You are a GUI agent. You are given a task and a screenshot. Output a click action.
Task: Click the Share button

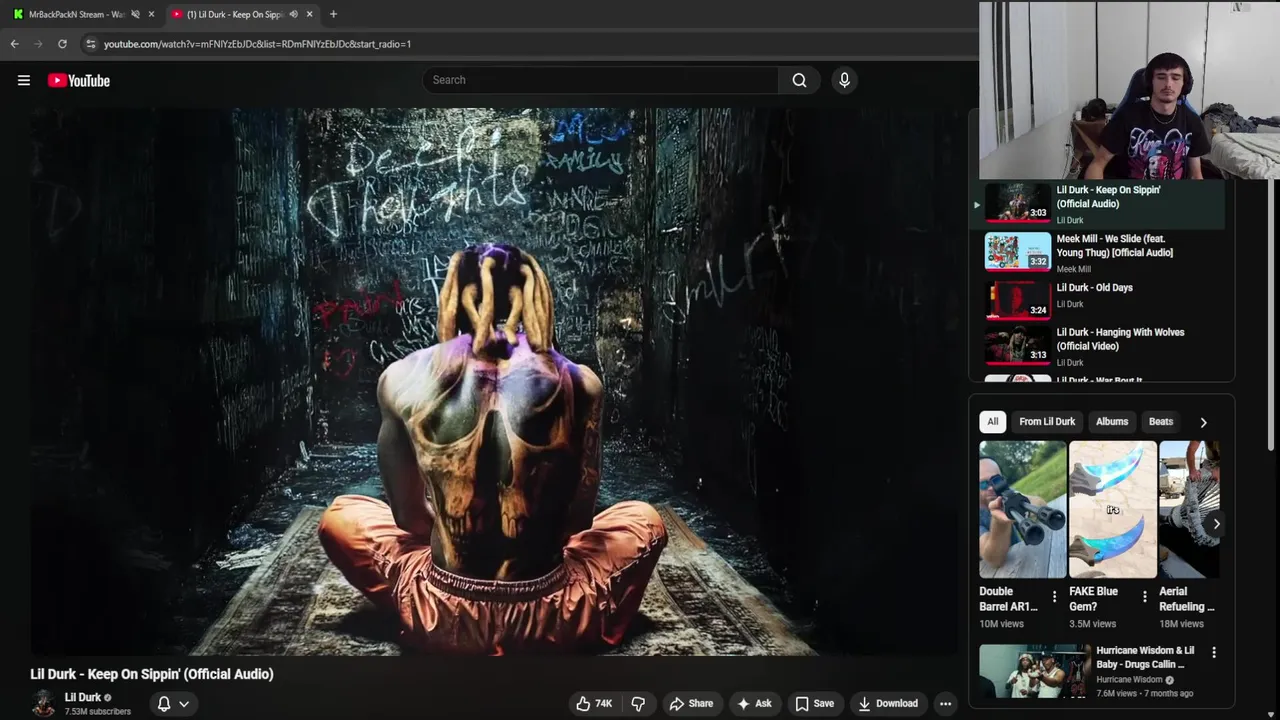(x=691, y=703)
